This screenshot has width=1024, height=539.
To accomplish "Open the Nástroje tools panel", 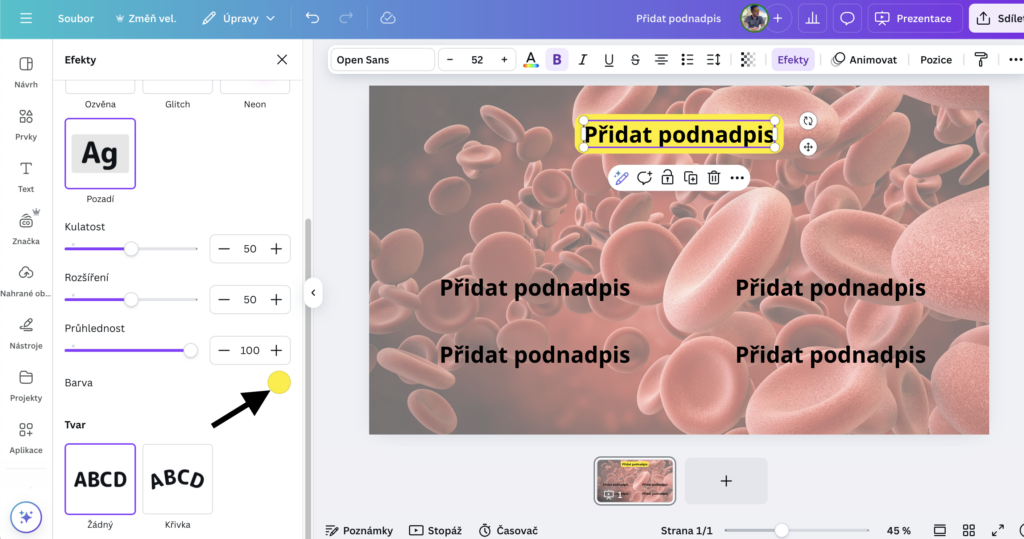I will (26, 333).
